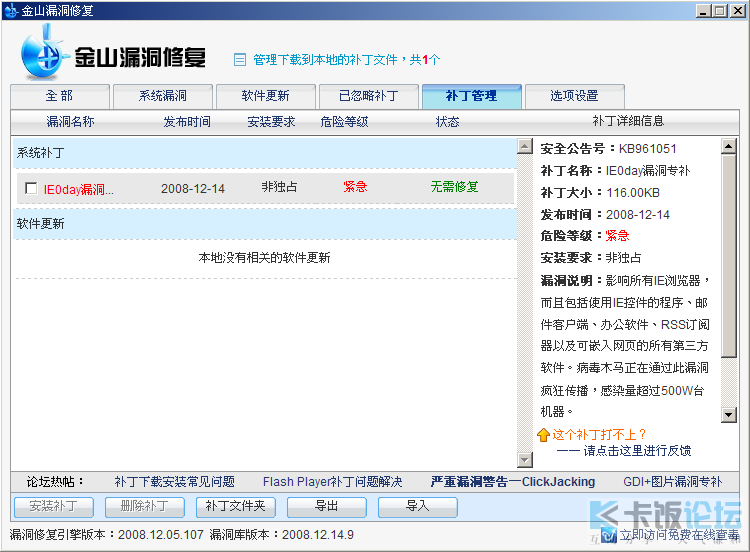Click the title bar application icon
This screenshot has width=750, height=552.
pos(11,11)
